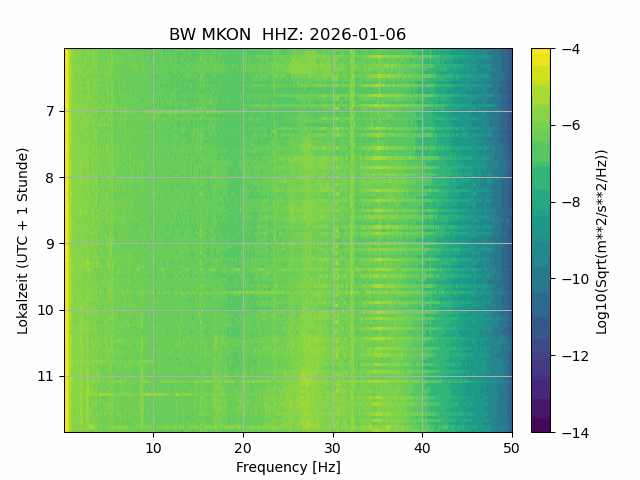Click the colorbar Log10 unit label
Viewport: 640px width, 480px height.
602,241
